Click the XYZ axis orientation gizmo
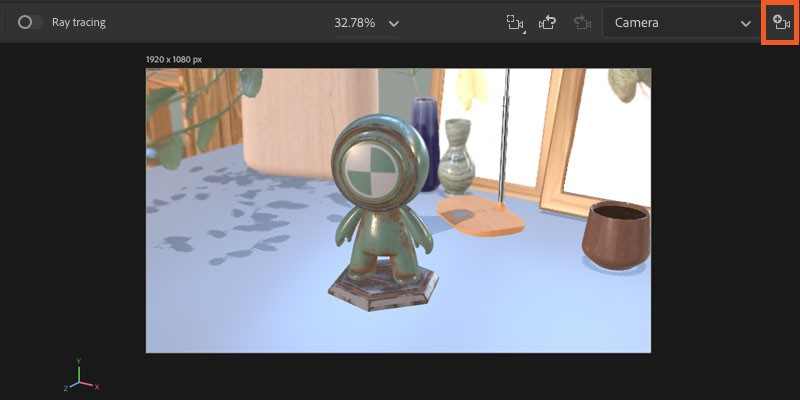Viewport: 800px width, 400px height. (81, 376)
